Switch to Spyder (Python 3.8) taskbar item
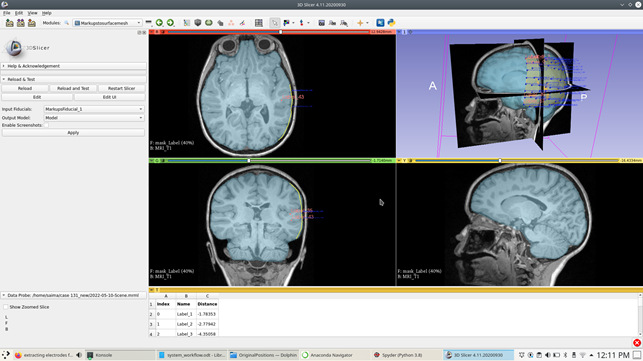 (406, 355)
